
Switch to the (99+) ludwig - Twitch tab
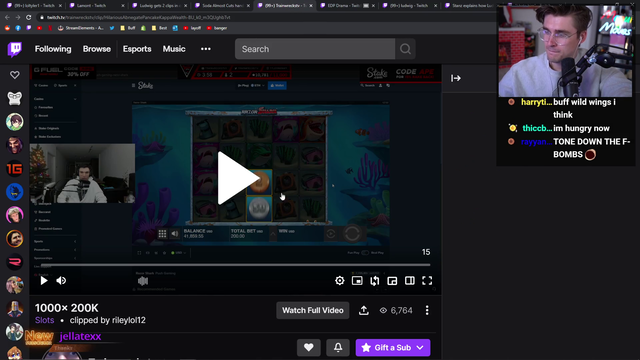pos(409,6)
